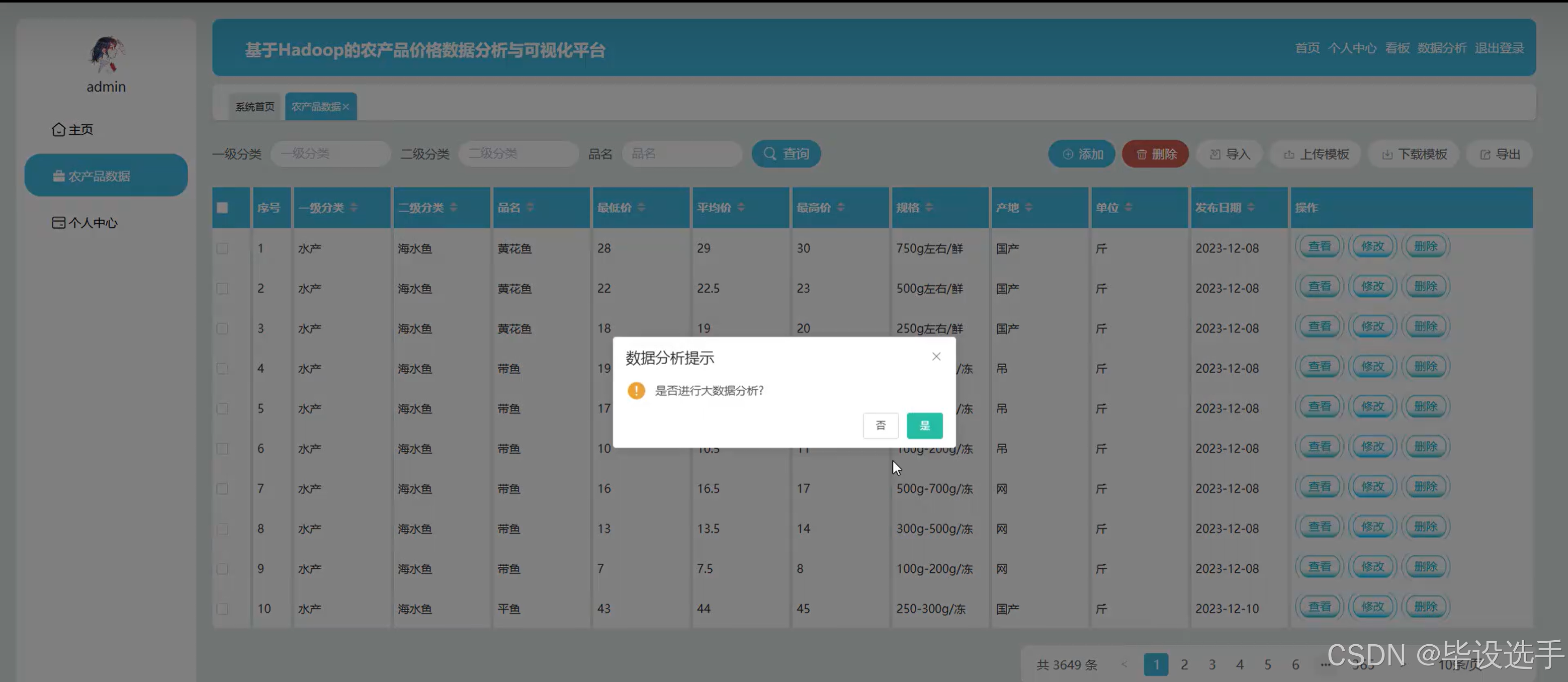This screenshot has height=682, width=1568.
Task: Close the 农产品数据 tab with its X
Action: [346, 107]
